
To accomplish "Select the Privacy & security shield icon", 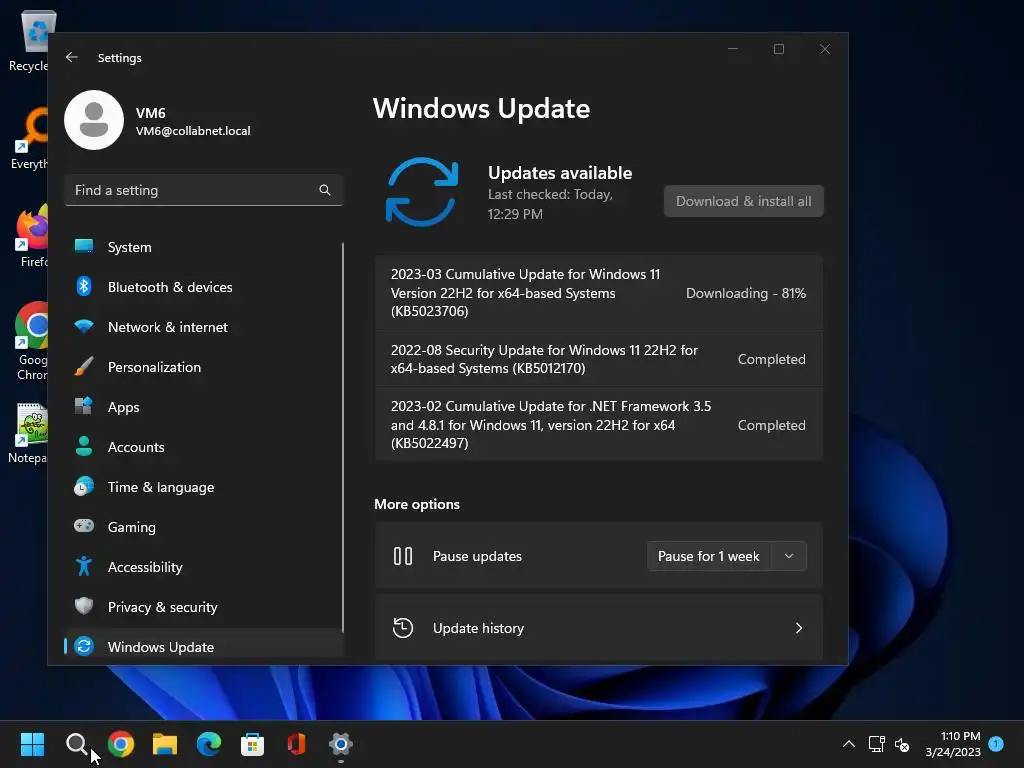I will pyautogui.click(x=84, y=606).
